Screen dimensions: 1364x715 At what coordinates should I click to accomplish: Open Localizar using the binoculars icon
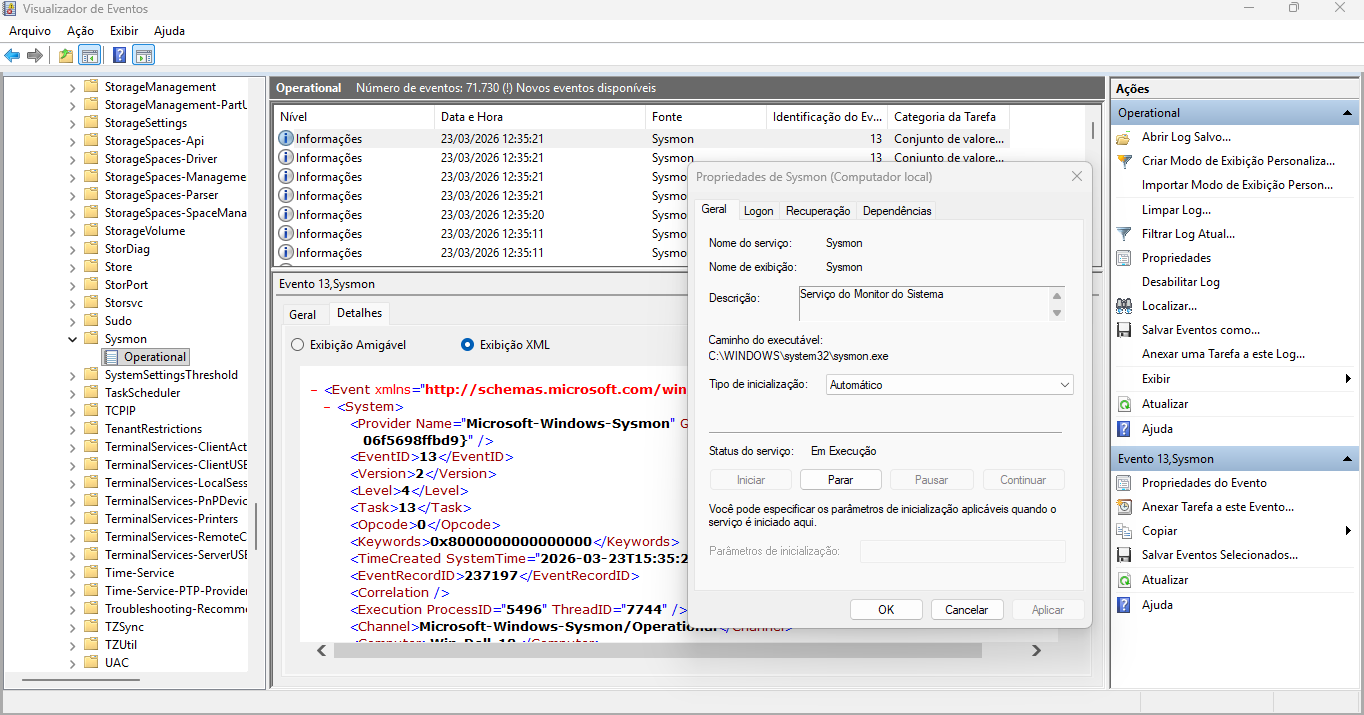click(1125, 305)
